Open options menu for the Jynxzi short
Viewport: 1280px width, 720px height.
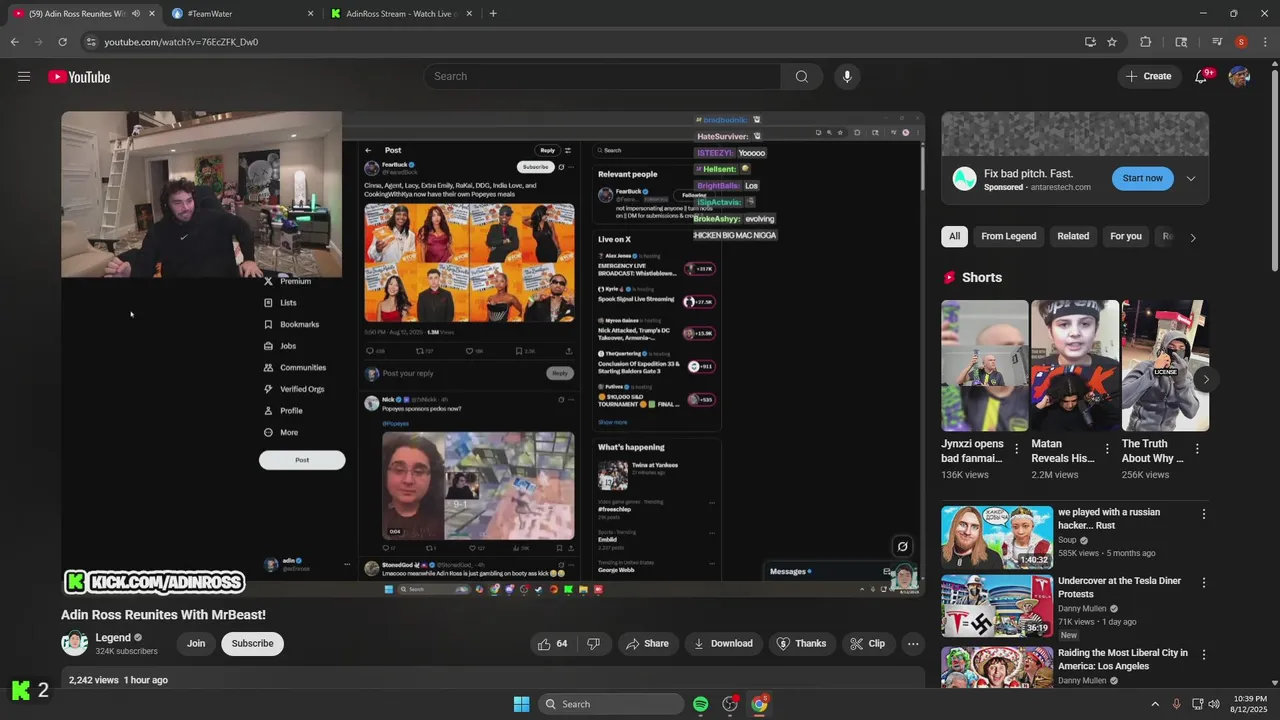[1017, 449]
